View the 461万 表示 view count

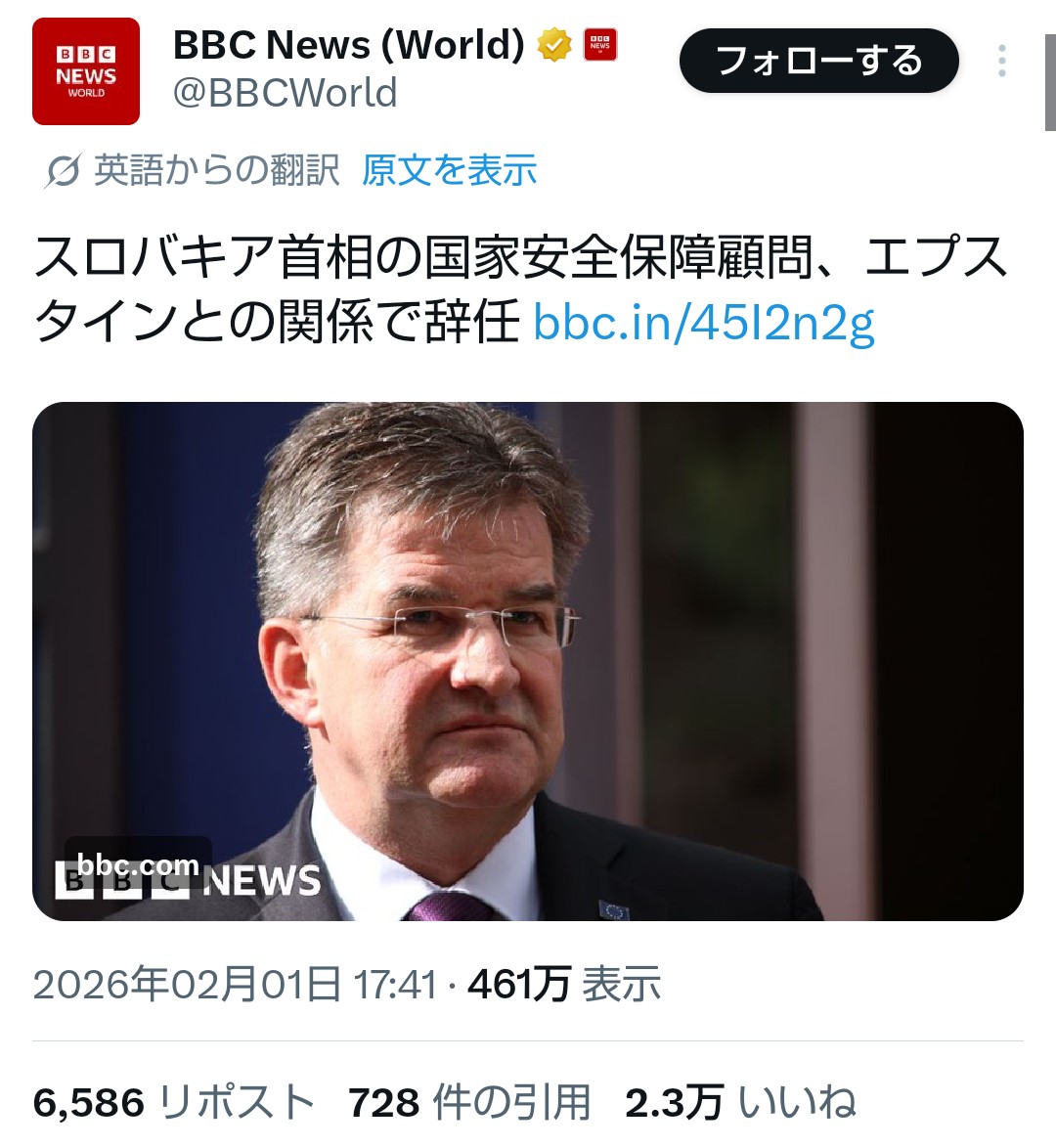click(564, 984)
